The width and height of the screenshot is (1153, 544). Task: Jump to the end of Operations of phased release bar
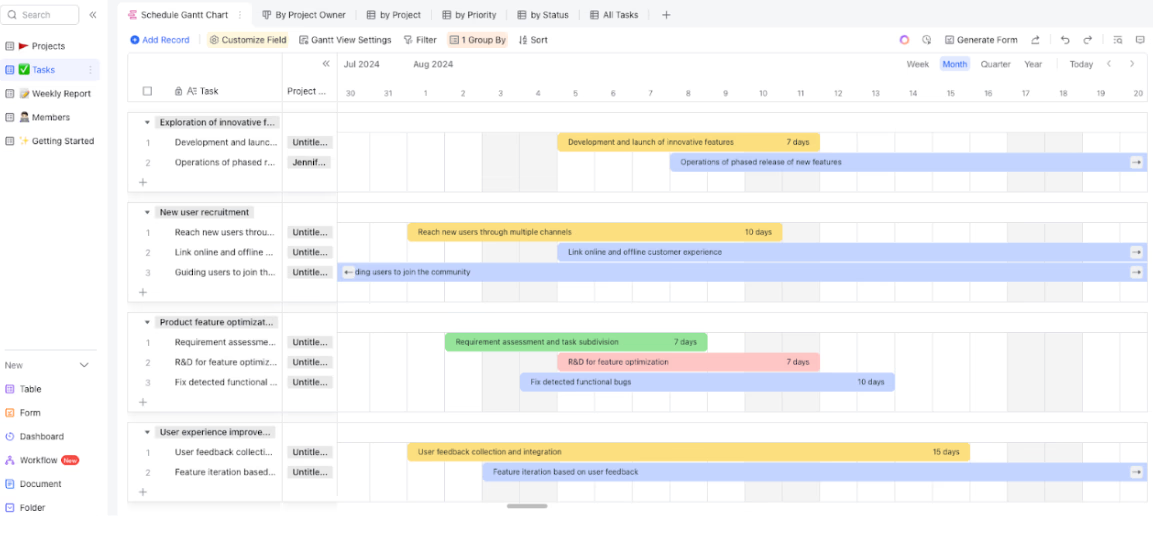1137,162
